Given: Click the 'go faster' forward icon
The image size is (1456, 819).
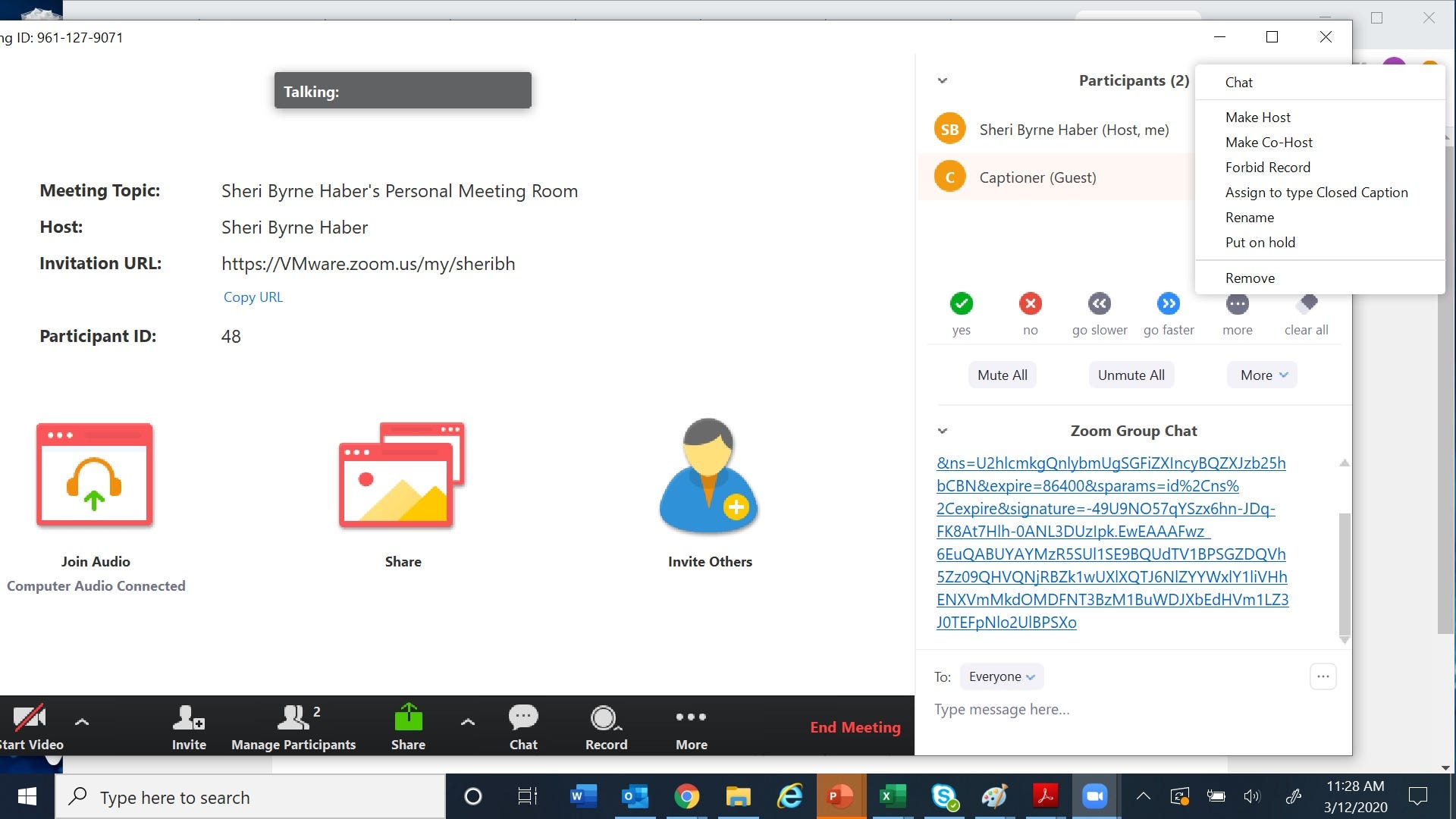Looking at the screenshot, I should click(1169, 303).
